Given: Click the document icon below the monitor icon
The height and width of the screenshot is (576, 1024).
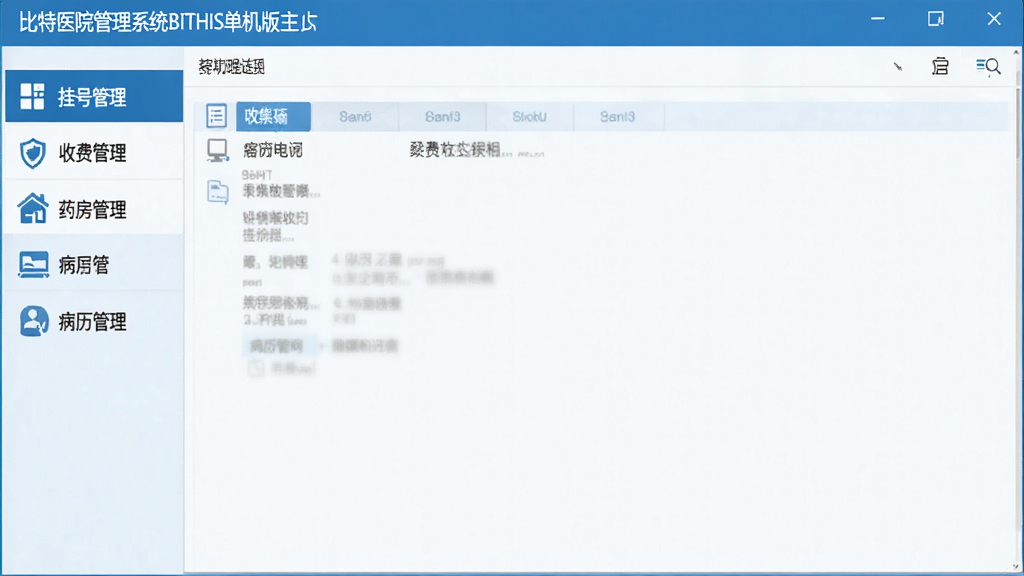Looking at the screenshot, I should click(217, 192).
